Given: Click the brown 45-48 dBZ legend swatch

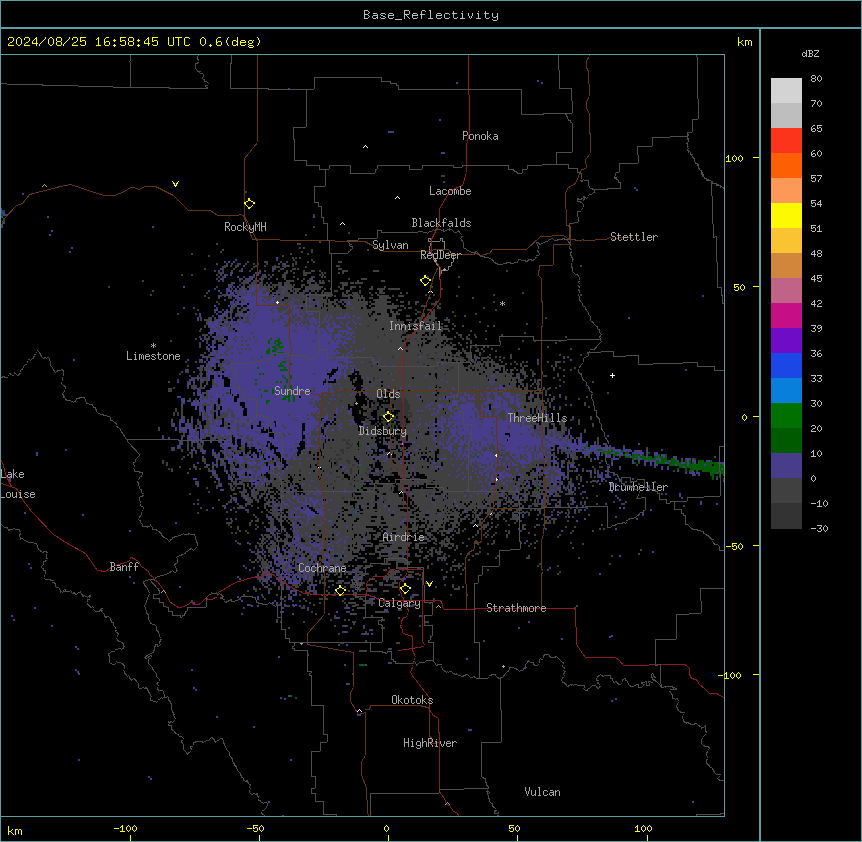Looking at the screenshot, I should 786,266.
